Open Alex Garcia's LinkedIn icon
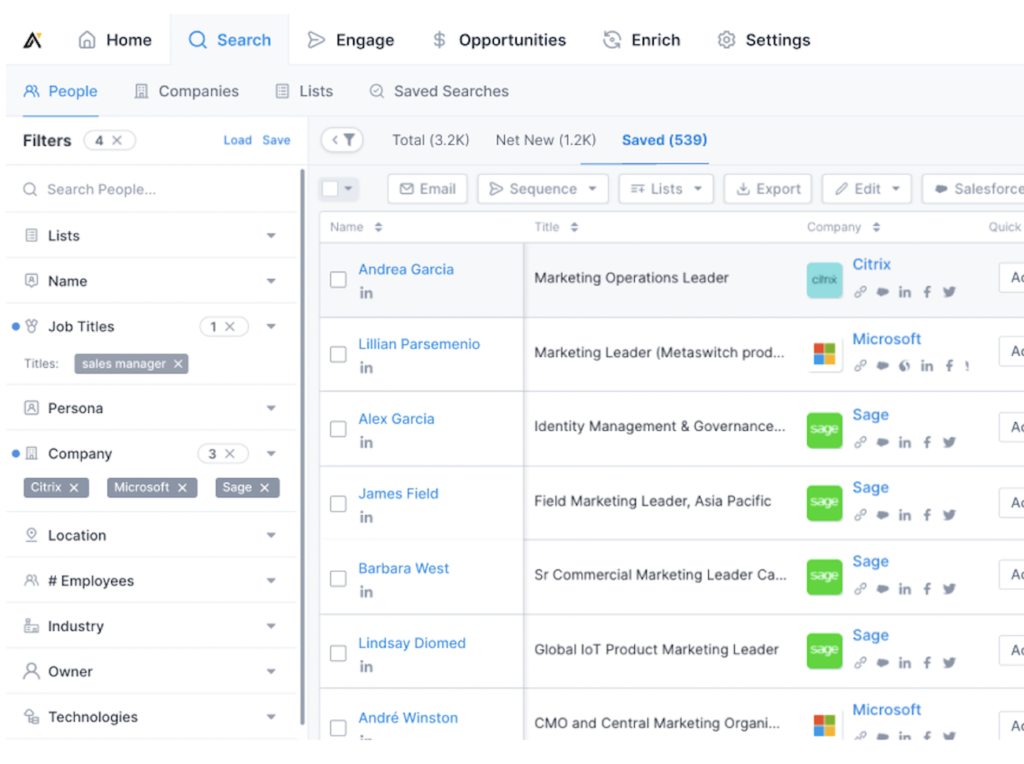The width and height of the screenshot is (1024, 764). [366, 443]
